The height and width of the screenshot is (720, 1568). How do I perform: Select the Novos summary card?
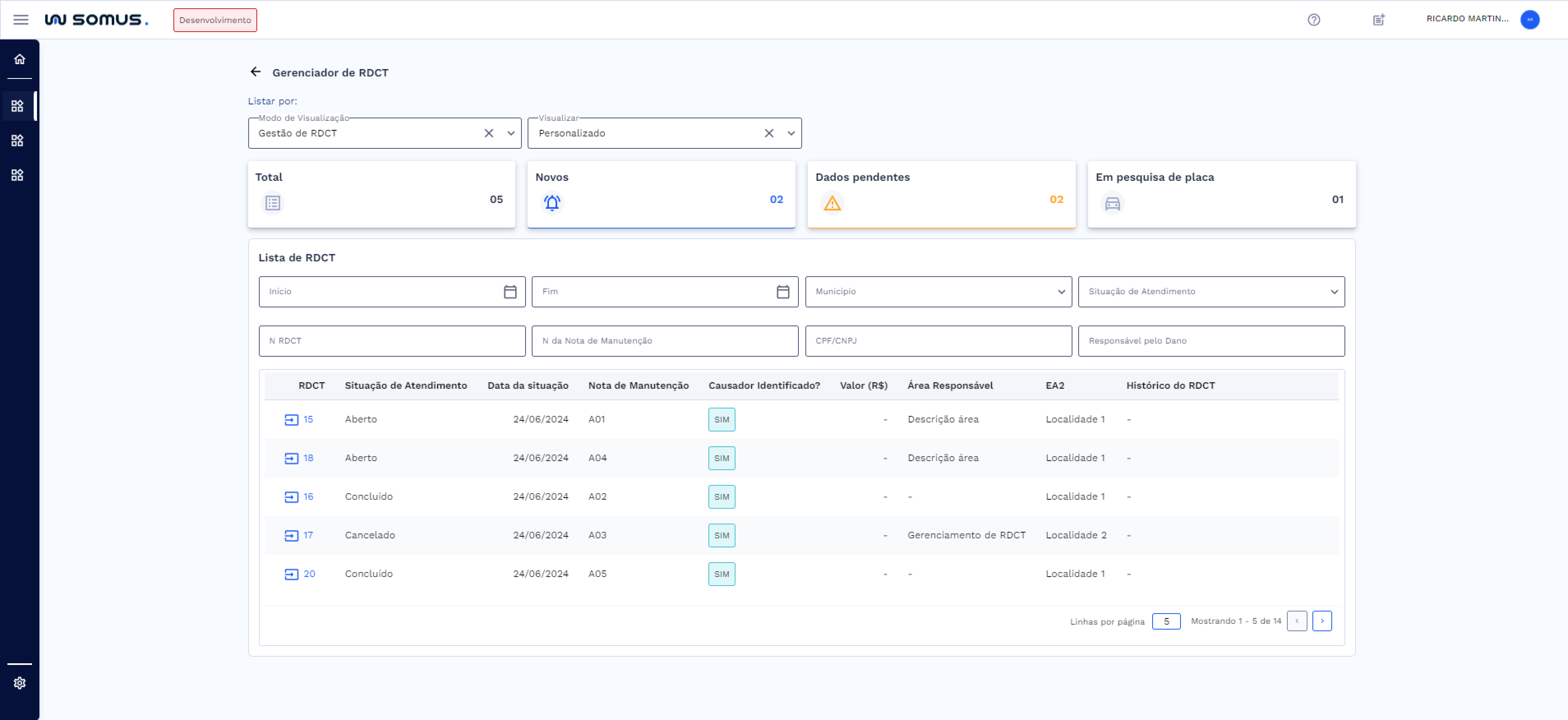pos(661,194)
